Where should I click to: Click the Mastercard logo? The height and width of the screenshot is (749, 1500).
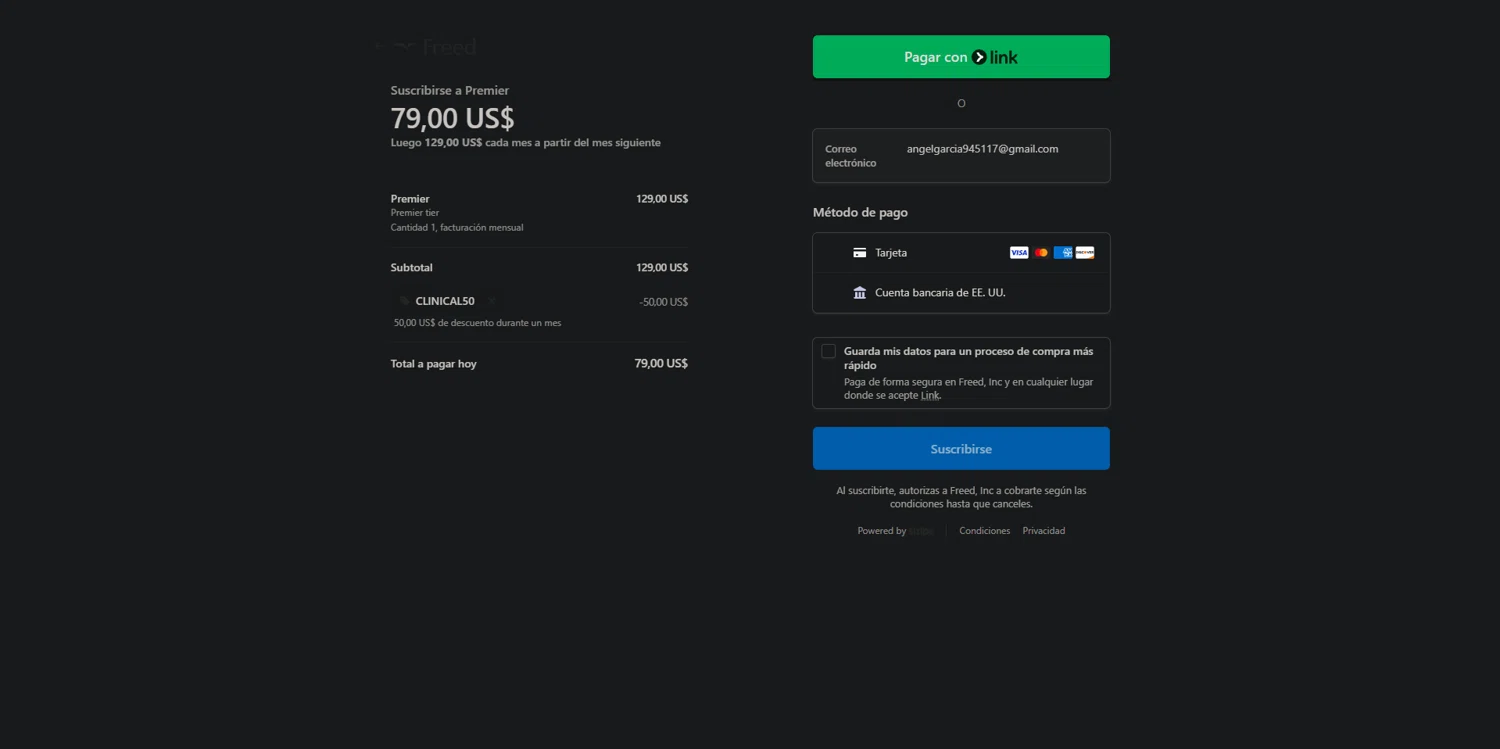pyautogui.click(x=1041, y=253)
